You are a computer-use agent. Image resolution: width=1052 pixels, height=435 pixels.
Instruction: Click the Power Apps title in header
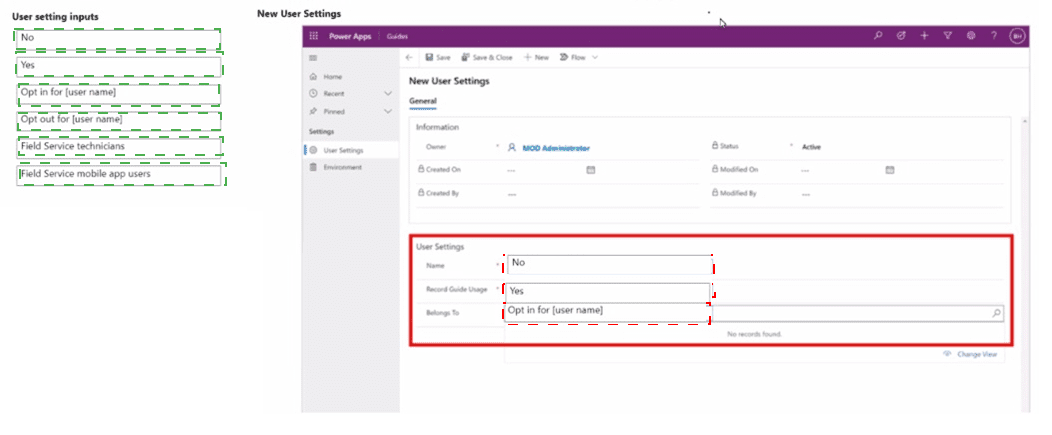(x=350, y=36)
